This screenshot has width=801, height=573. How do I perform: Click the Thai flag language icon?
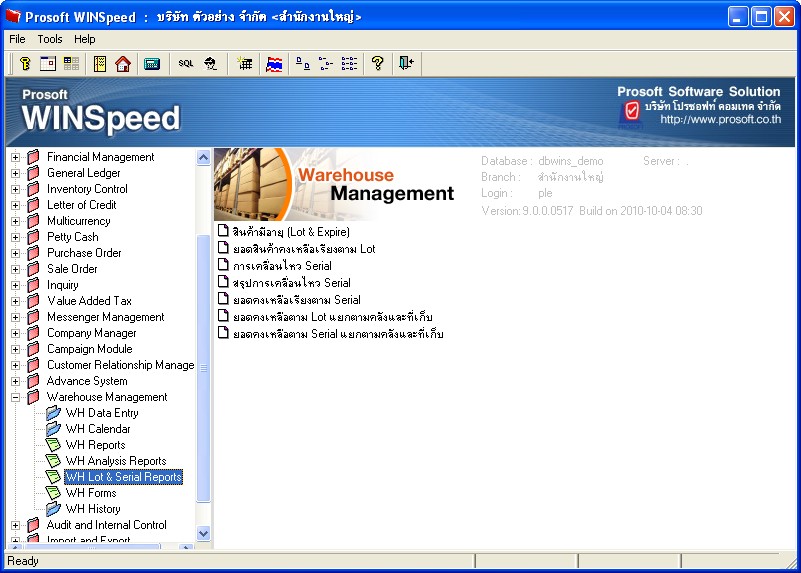(x=274, y=64)
